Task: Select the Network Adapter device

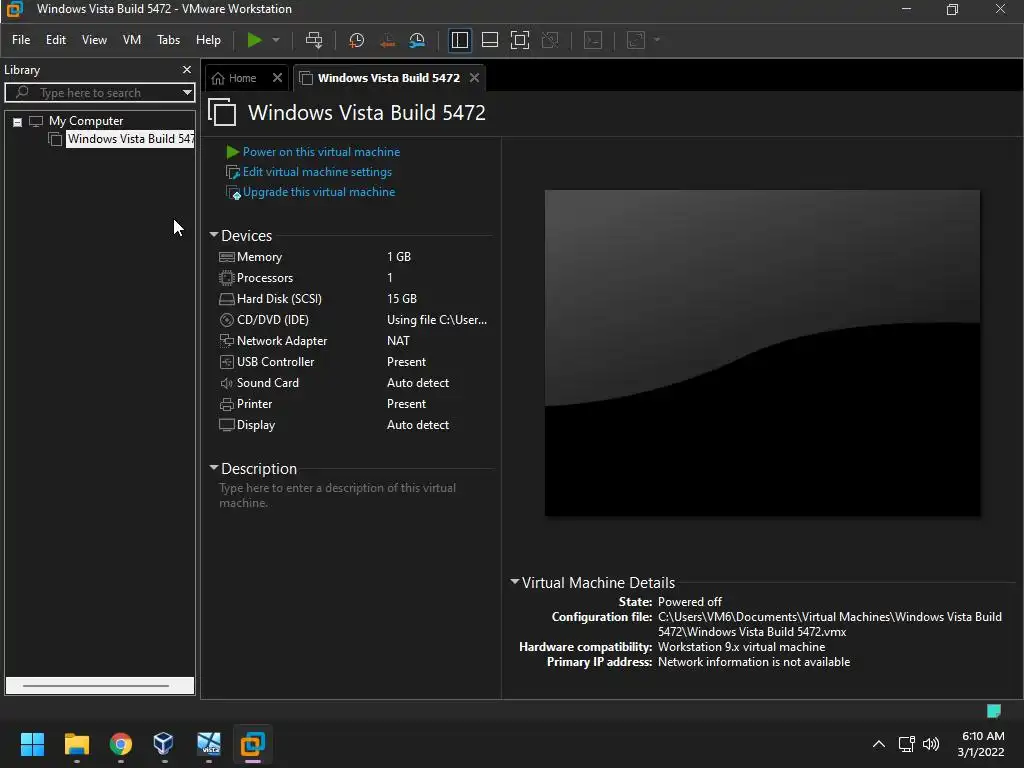Action: click(353, 340)
